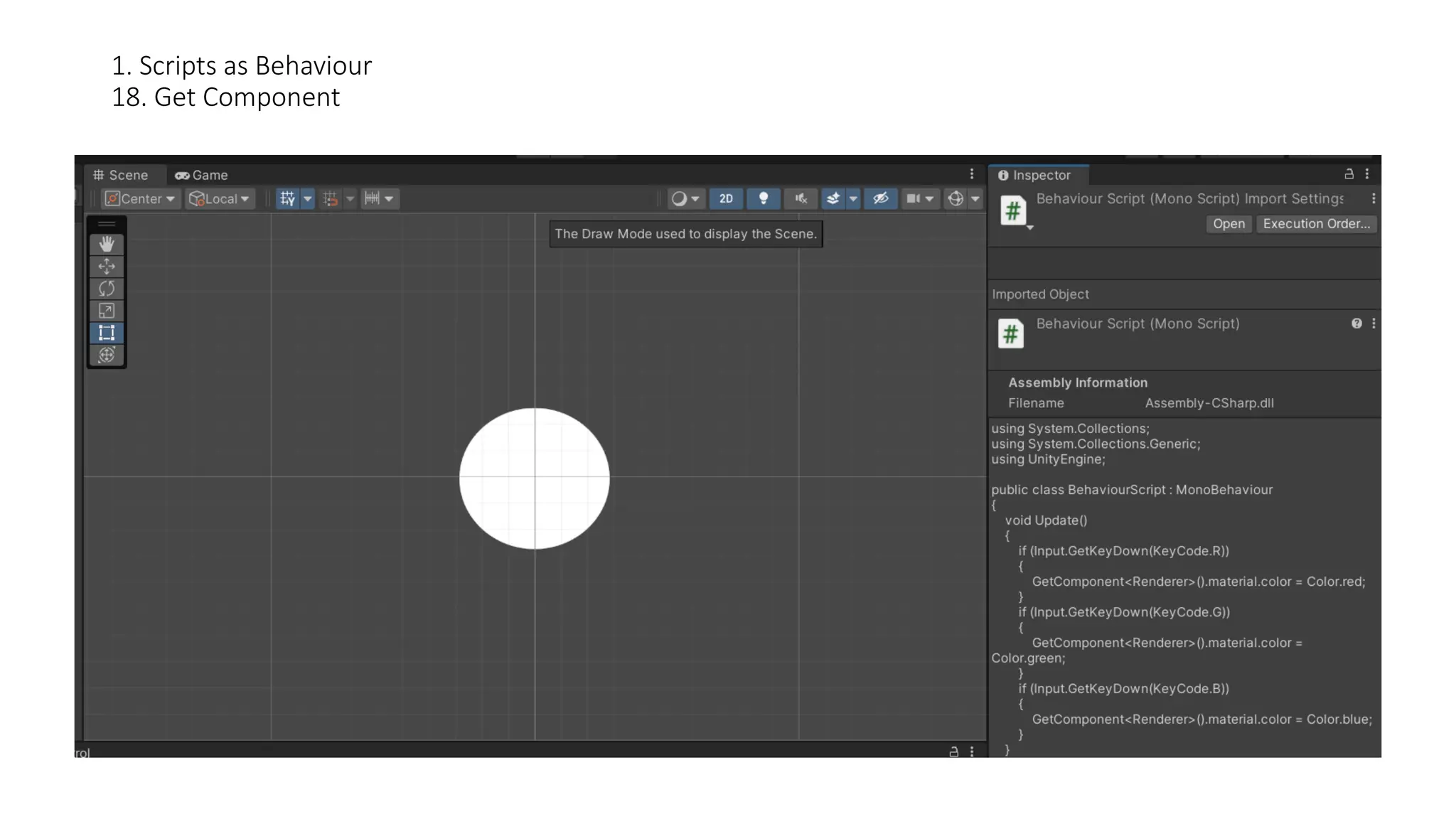
Task: Click the Execution Order button
Action: click(1316, 224)
